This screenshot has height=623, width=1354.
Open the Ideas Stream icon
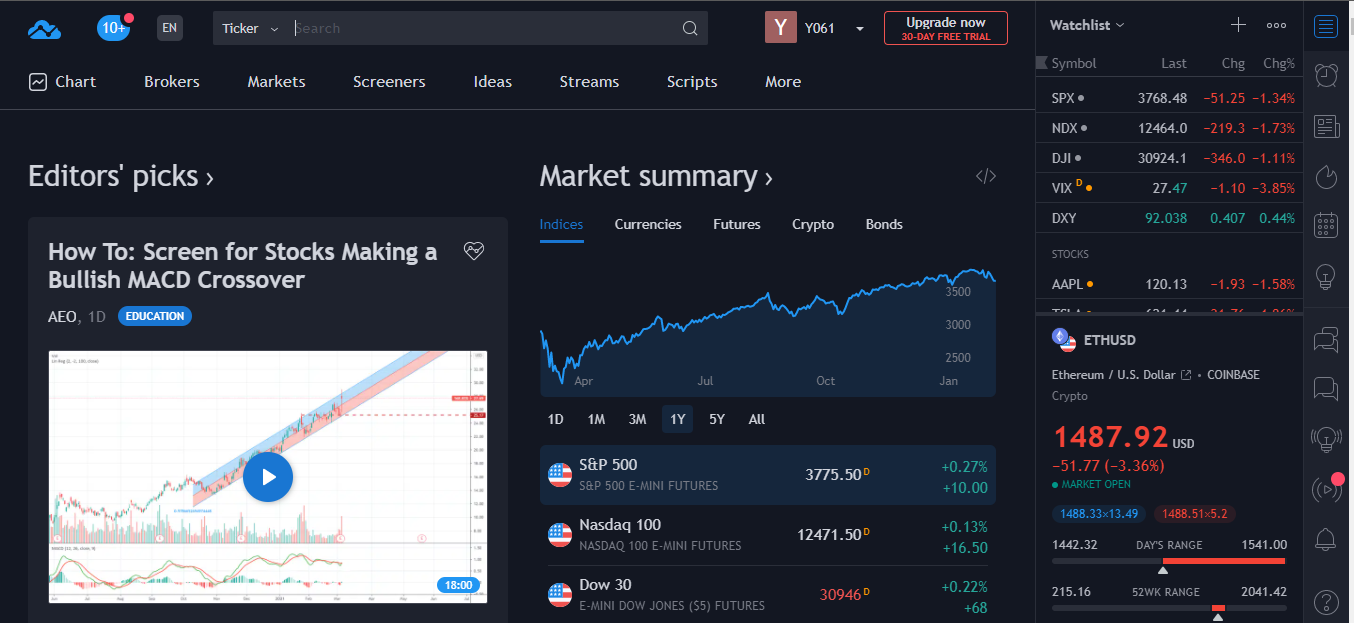[x=1326, y=438]
